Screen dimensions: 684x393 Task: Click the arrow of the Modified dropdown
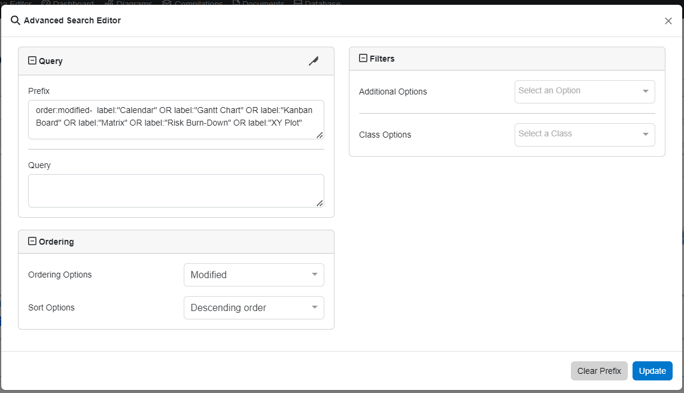click(x=315, y=274)
